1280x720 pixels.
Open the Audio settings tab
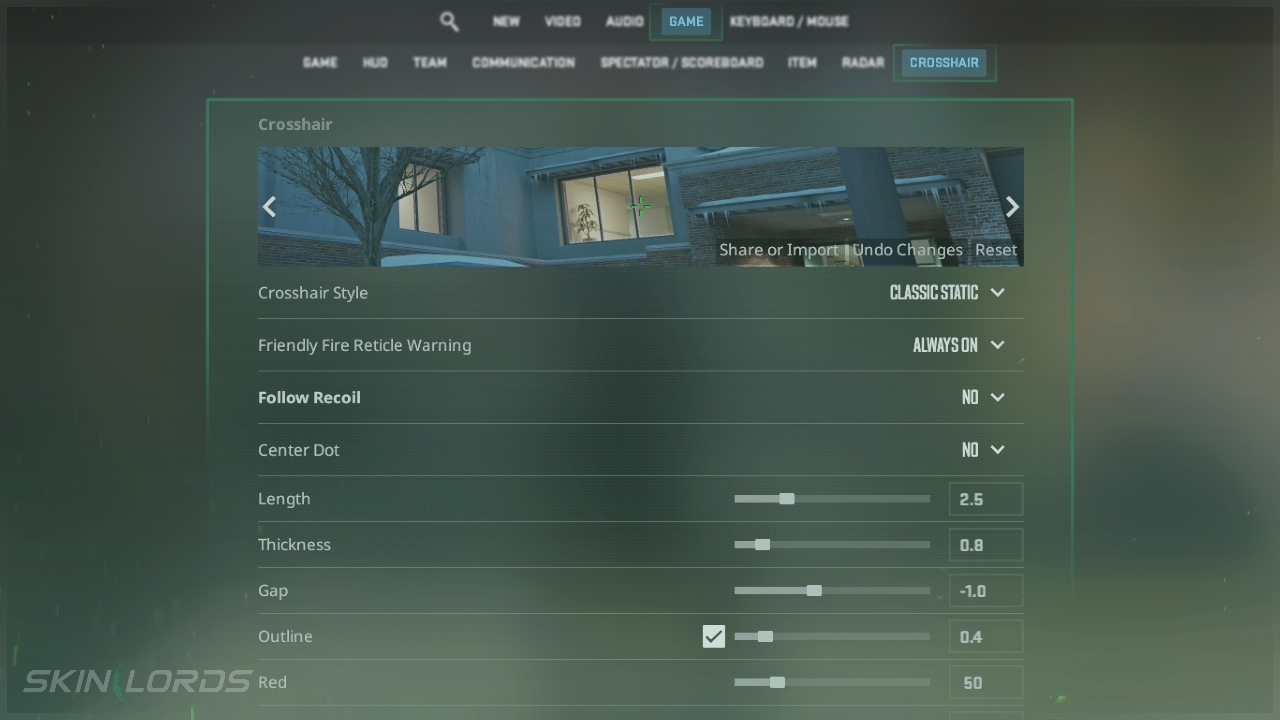click(625, 21)
